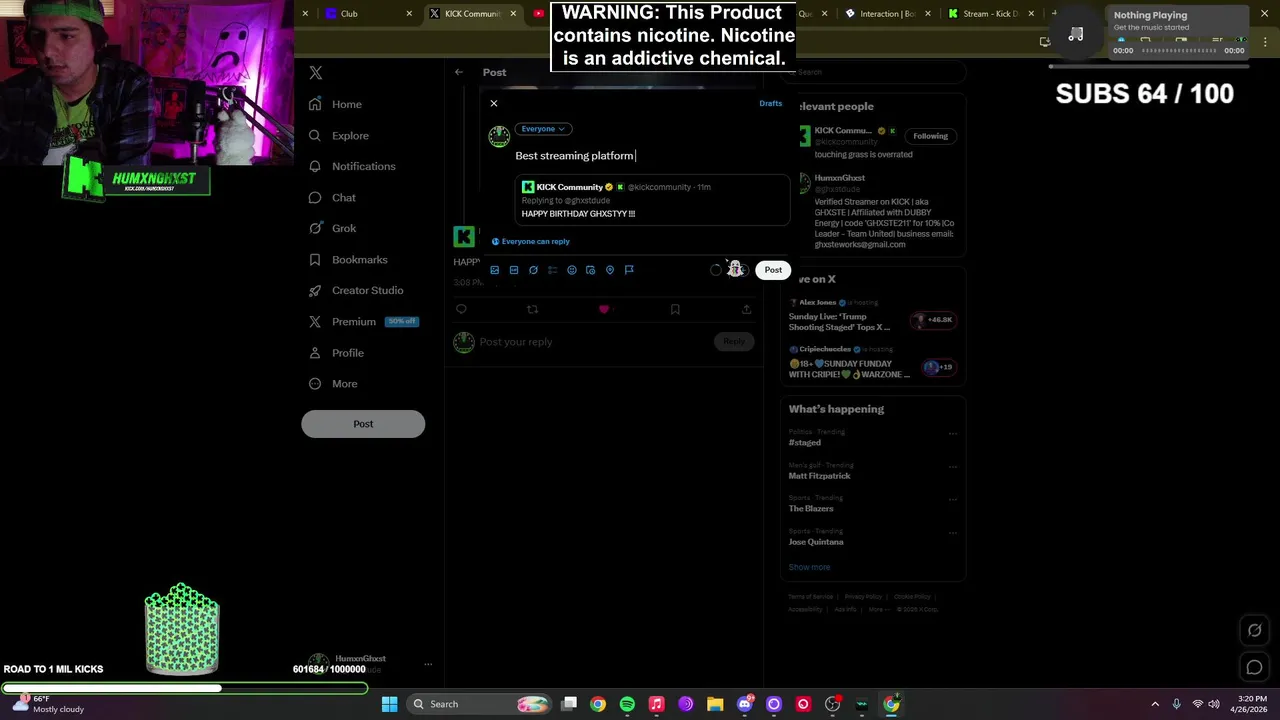
Task: Repost the KICK Community post
Action: point(533,310)
